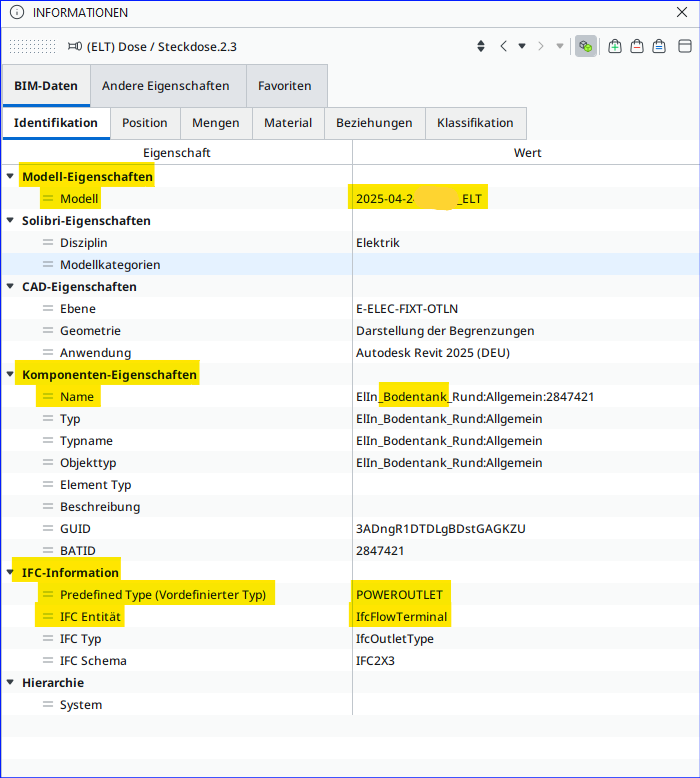
Task: Click the empty selection basket icon
Action: pyautogui.click(x=637, y=47)
